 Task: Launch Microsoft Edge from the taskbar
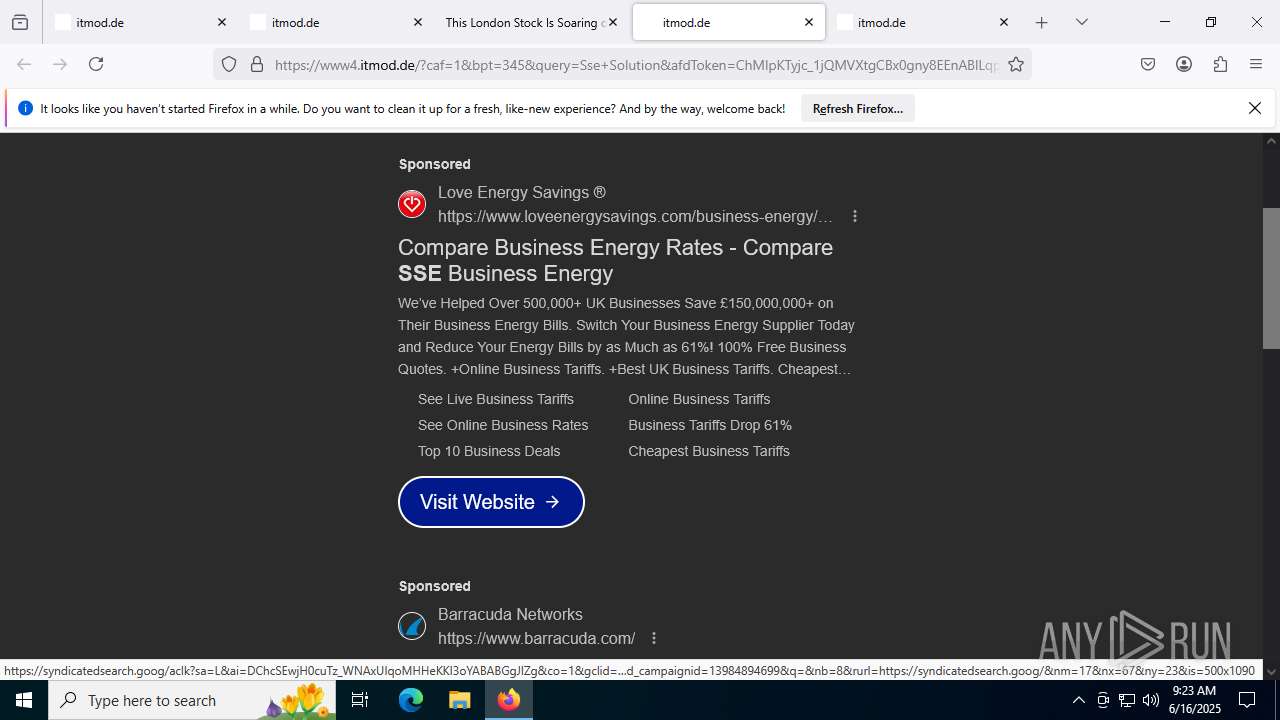[x=411, y=700]
